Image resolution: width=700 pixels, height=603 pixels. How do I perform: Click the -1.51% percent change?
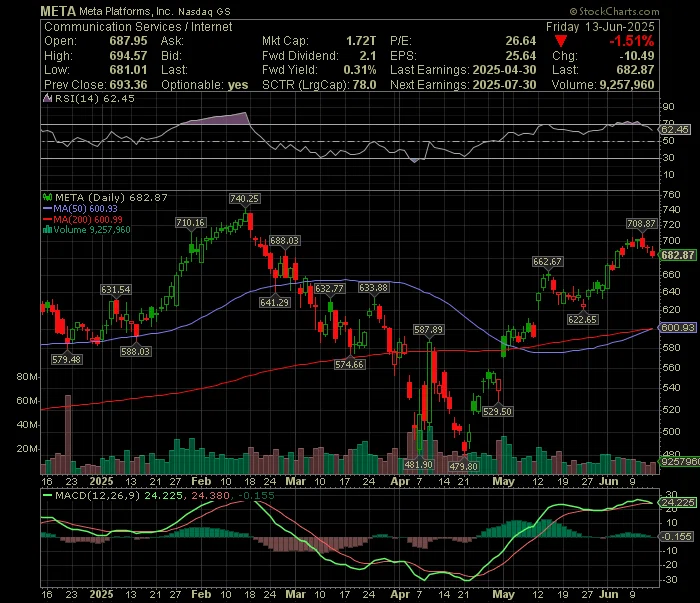[x=632, y=42]
